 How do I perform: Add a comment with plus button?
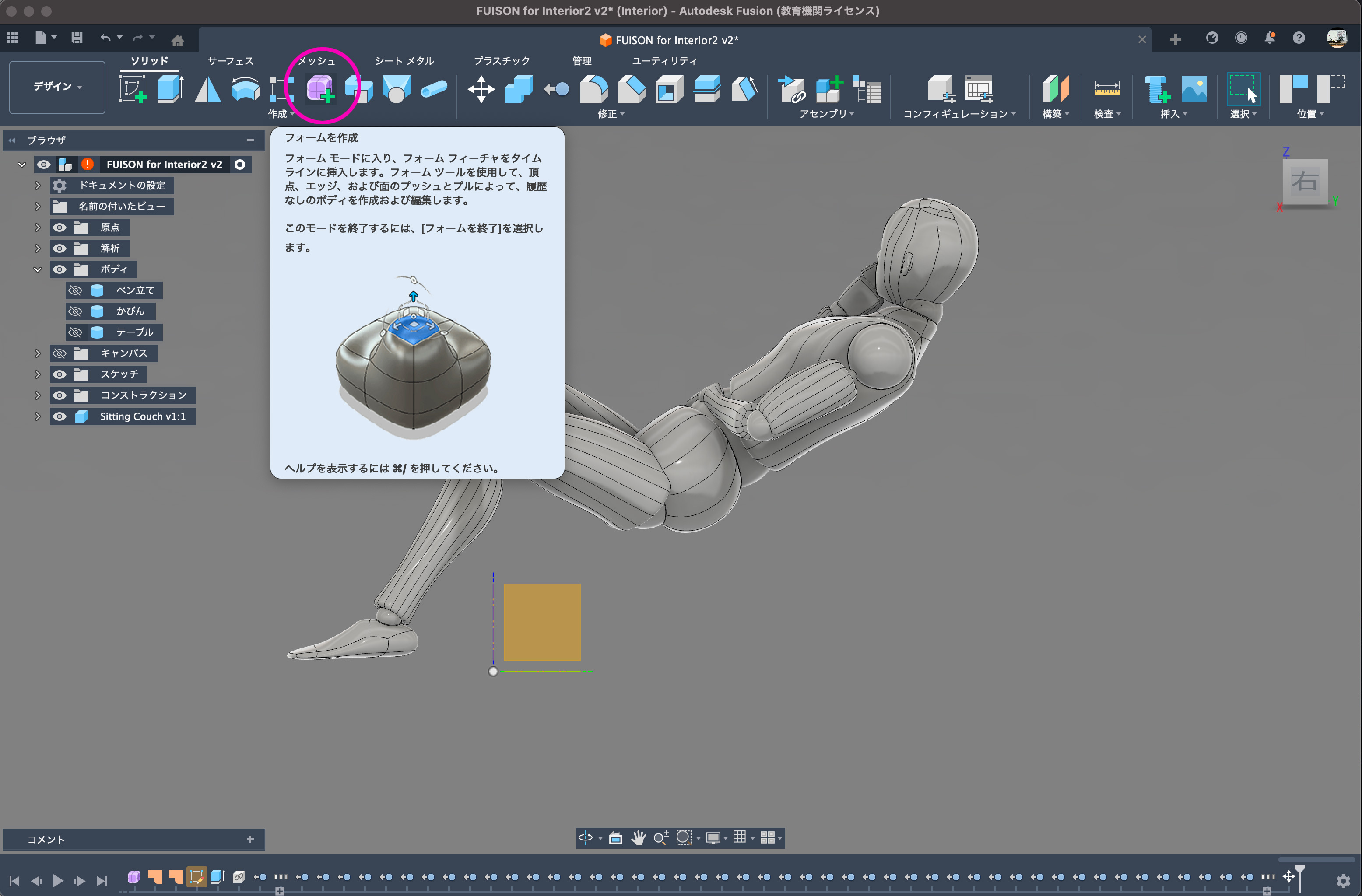click(x=250, y=839)
